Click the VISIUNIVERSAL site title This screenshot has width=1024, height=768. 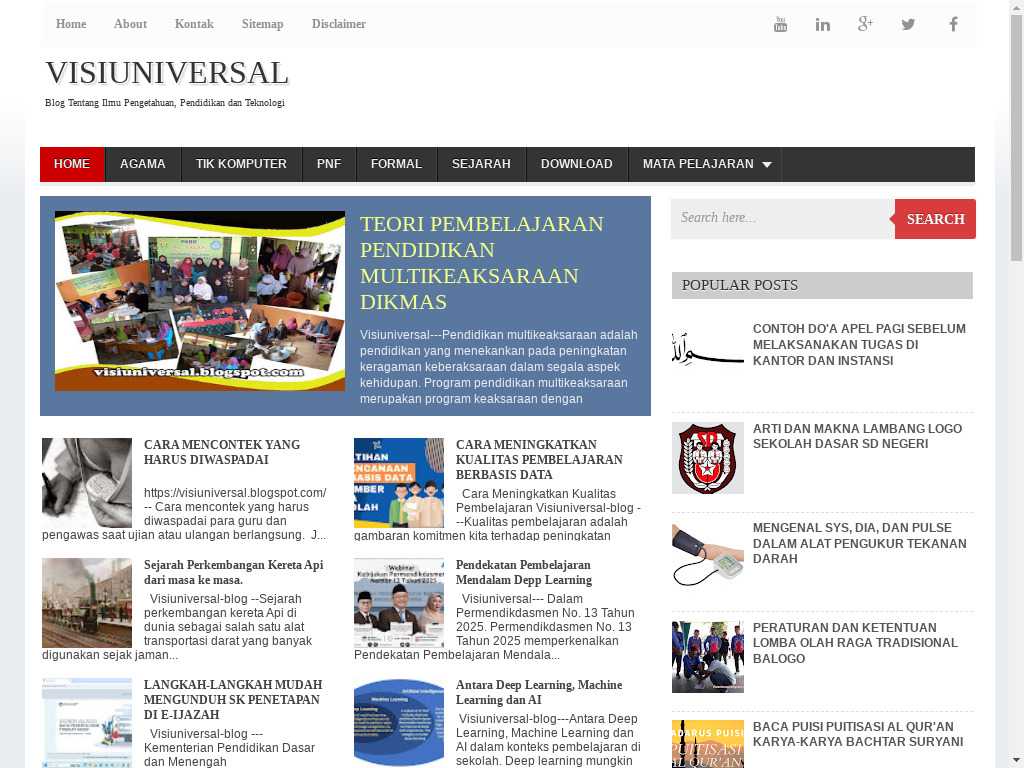pos(167,73)
